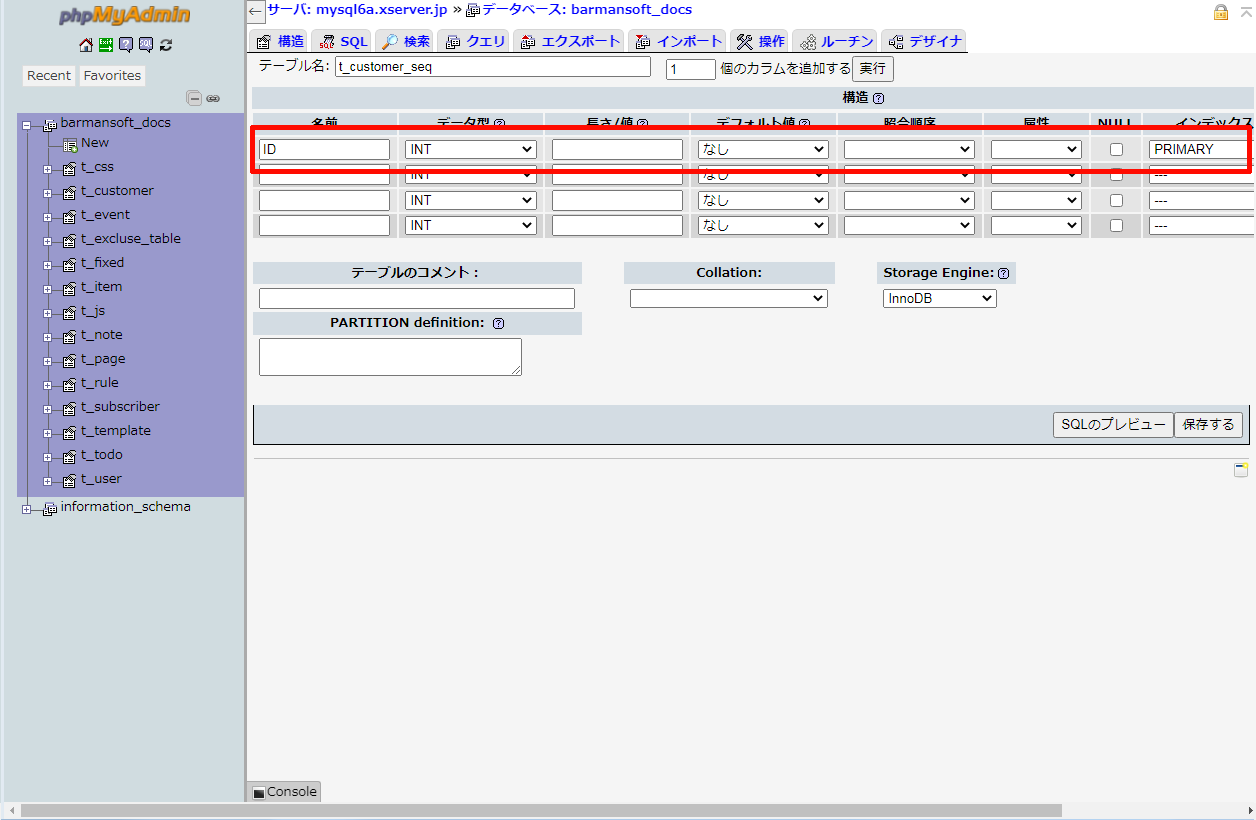Switch to the エクスポート tab
Viewport: 1256px width, 820px height.
point(570,41)
